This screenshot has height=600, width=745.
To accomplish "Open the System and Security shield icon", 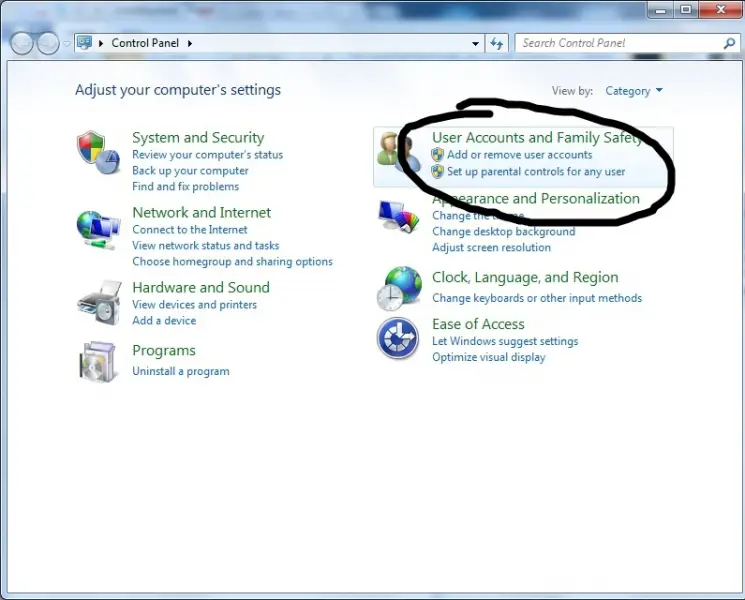I will 98,152.
